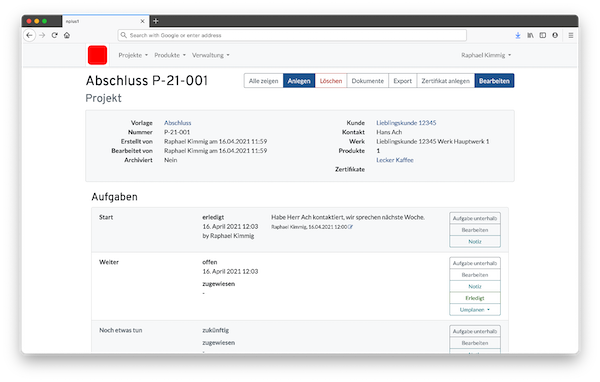The height and width of the screenshot is (382, 600).
Task: Open the Firefox account icon
Action: [x=555, y=35]
